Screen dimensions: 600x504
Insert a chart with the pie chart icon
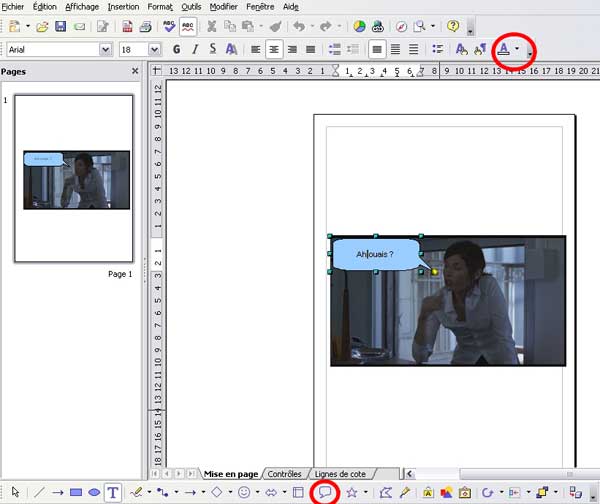359,26
